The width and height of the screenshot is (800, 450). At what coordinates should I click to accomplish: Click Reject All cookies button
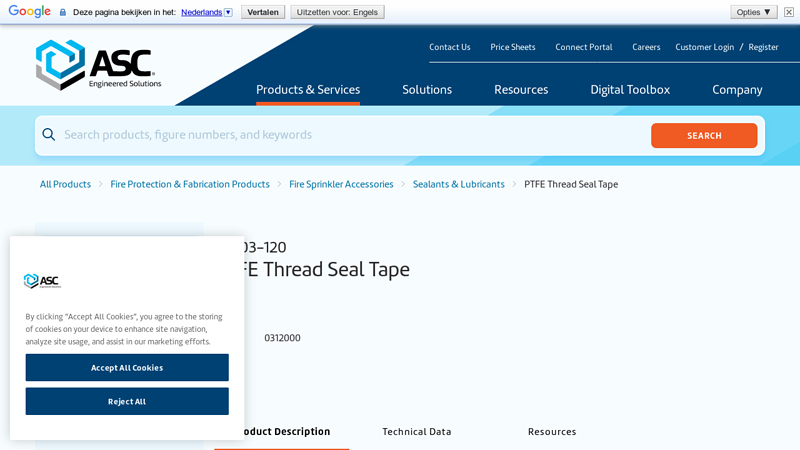coord(127,401)
